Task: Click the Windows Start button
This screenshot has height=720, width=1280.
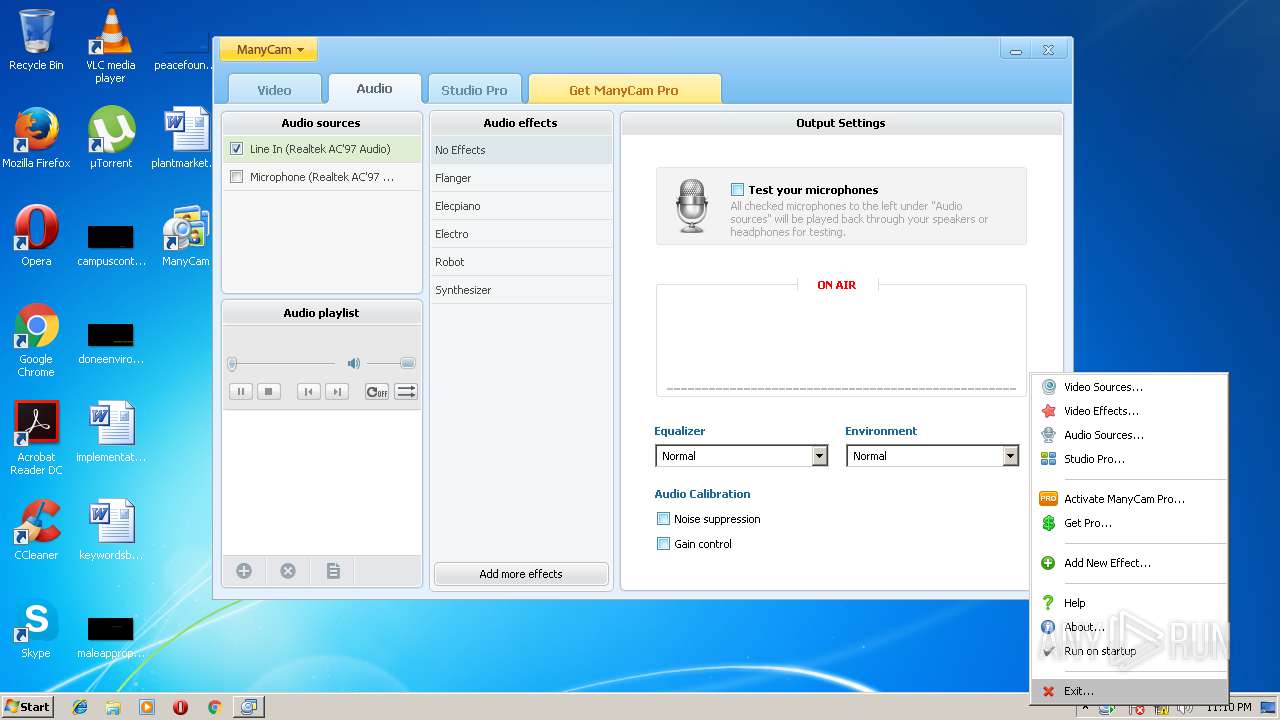Action: [x=28, y=707]
